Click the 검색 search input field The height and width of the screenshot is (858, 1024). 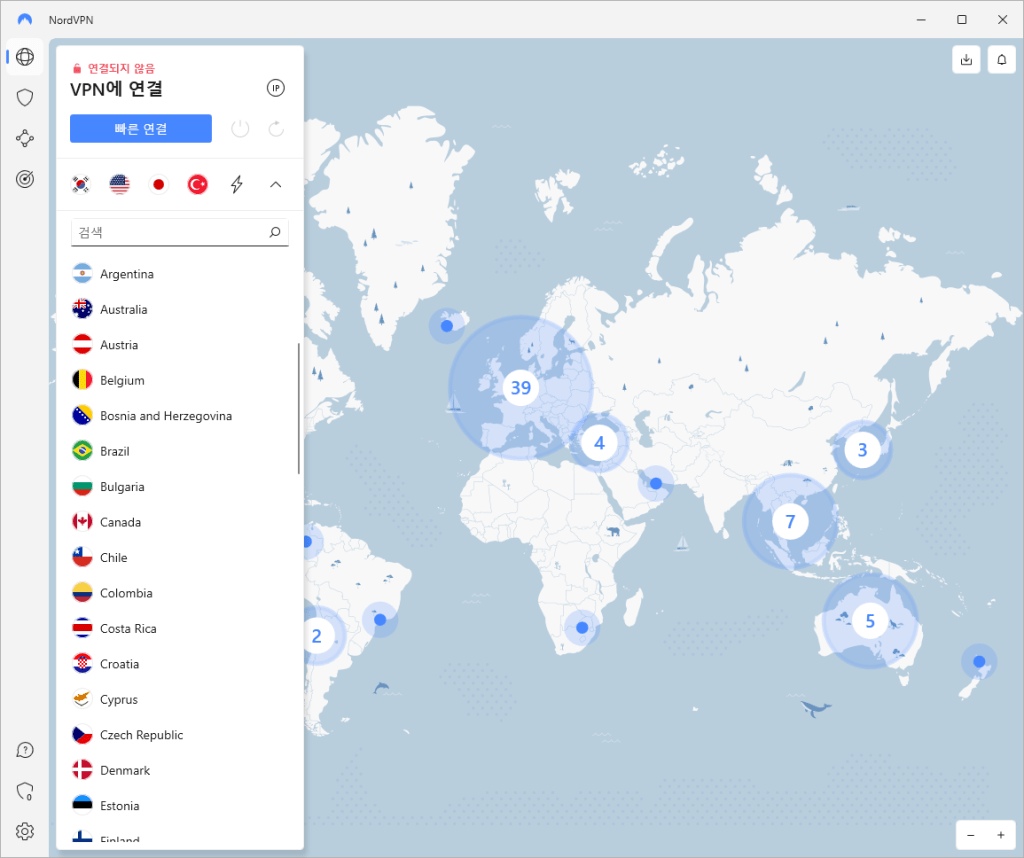tap(170, 231)
